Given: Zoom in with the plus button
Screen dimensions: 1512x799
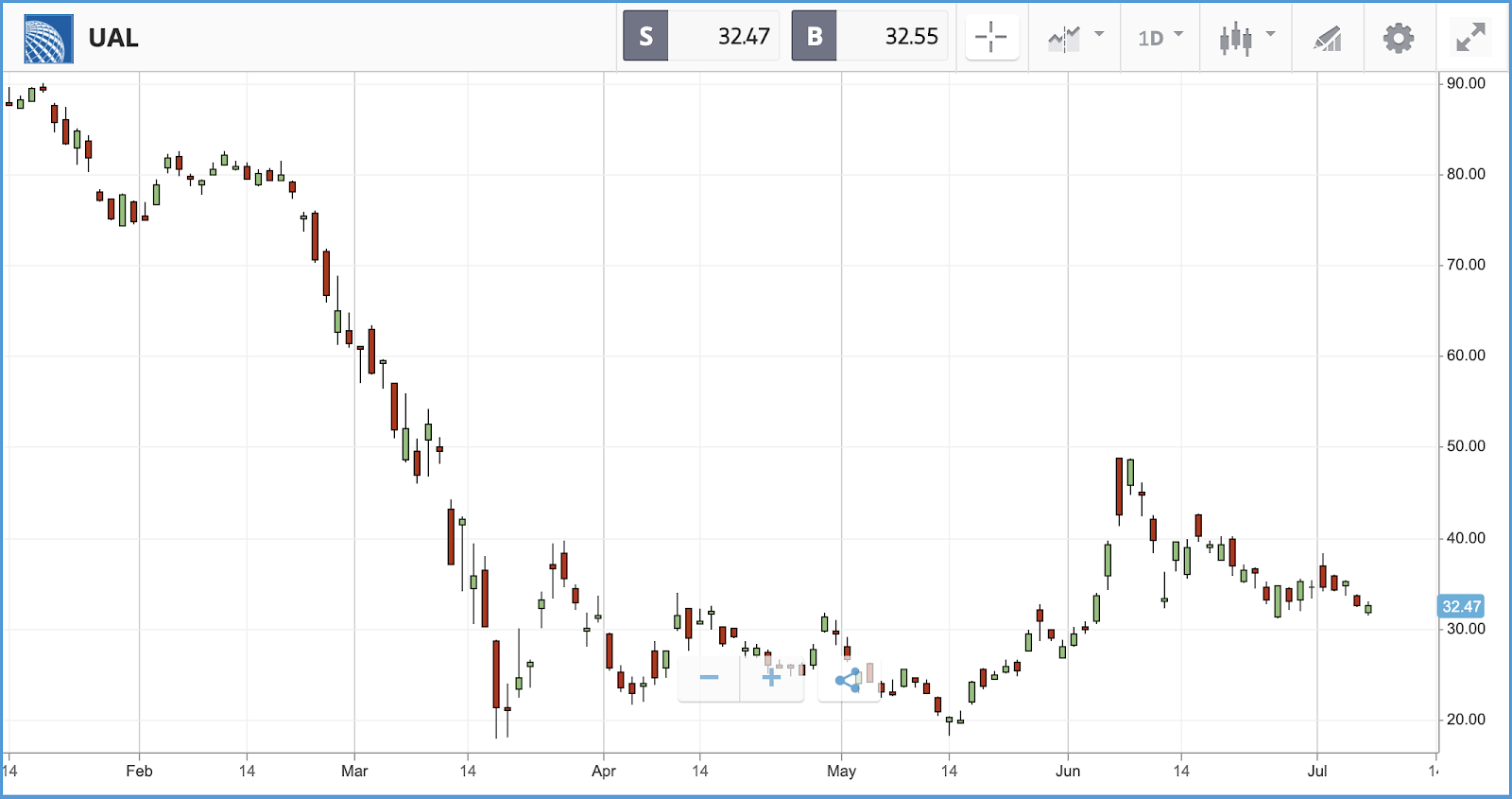Looking at the screenshot, I should [x=771, y=678].
